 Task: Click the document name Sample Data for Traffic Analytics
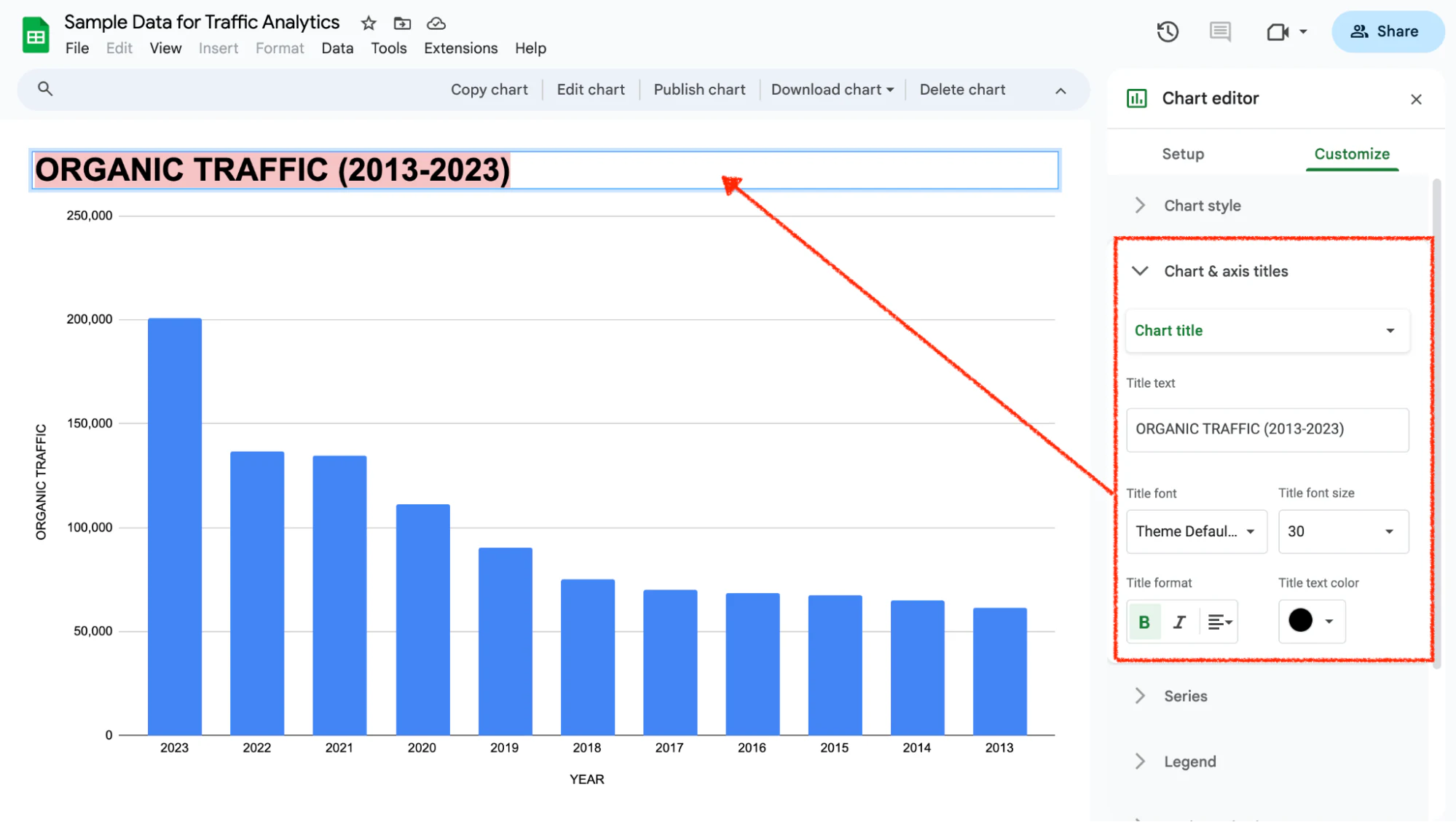click(x=202, y=23)
